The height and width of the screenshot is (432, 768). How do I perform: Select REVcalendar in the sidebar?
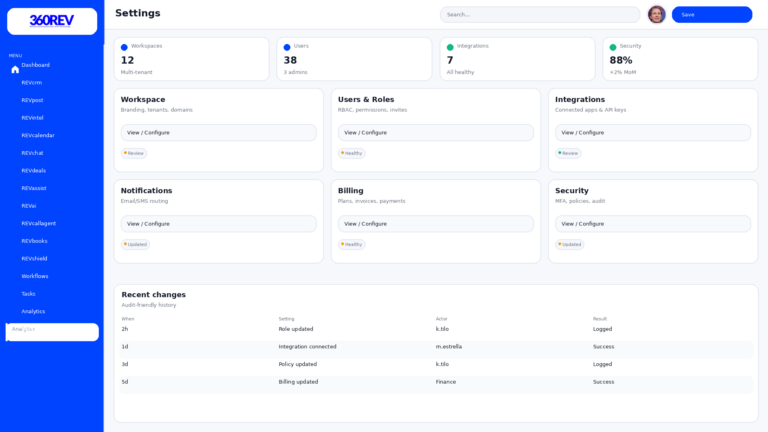[38, 135]
